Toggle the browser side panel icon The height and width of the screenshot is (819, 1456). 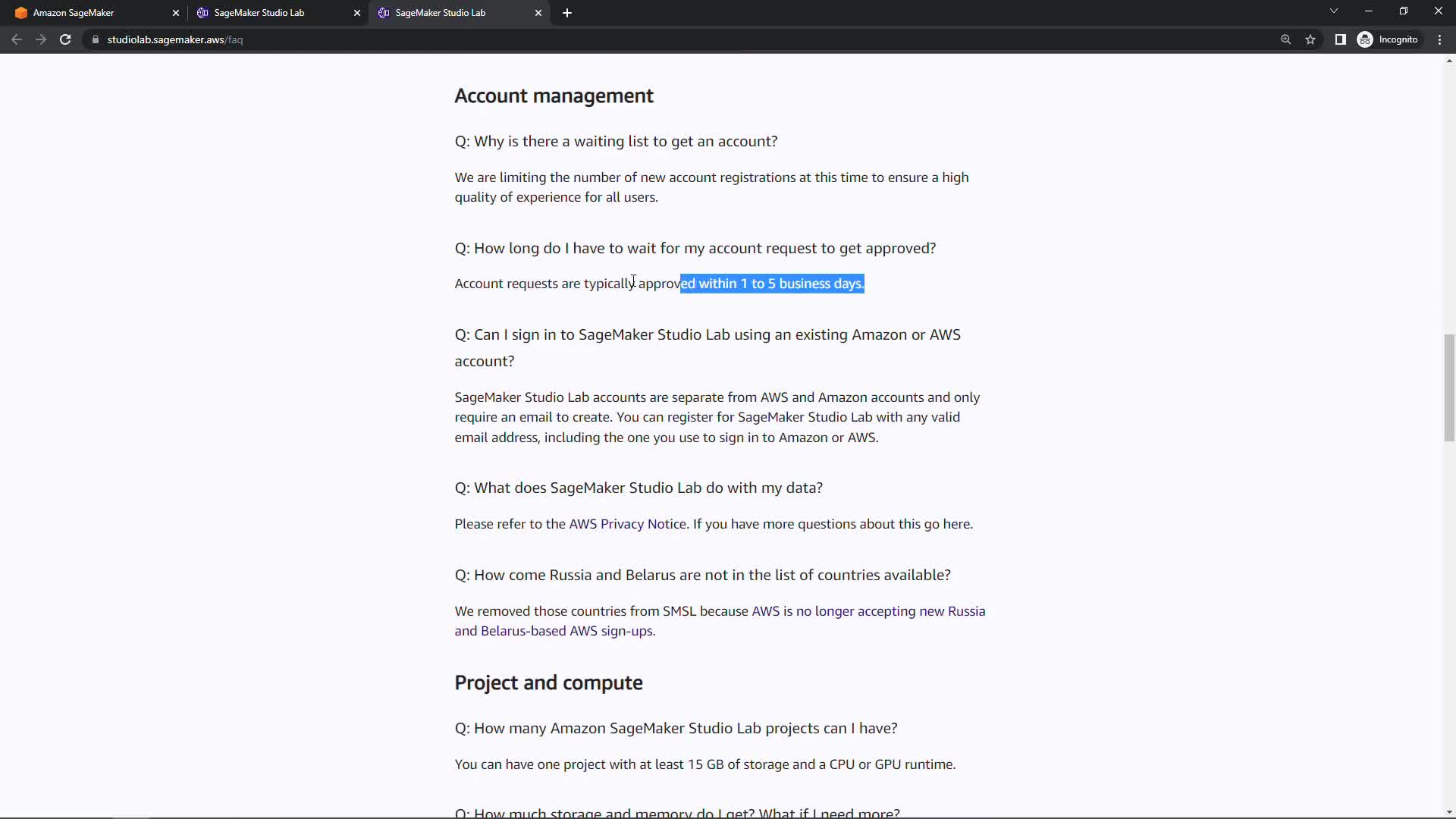(1340, 39)
